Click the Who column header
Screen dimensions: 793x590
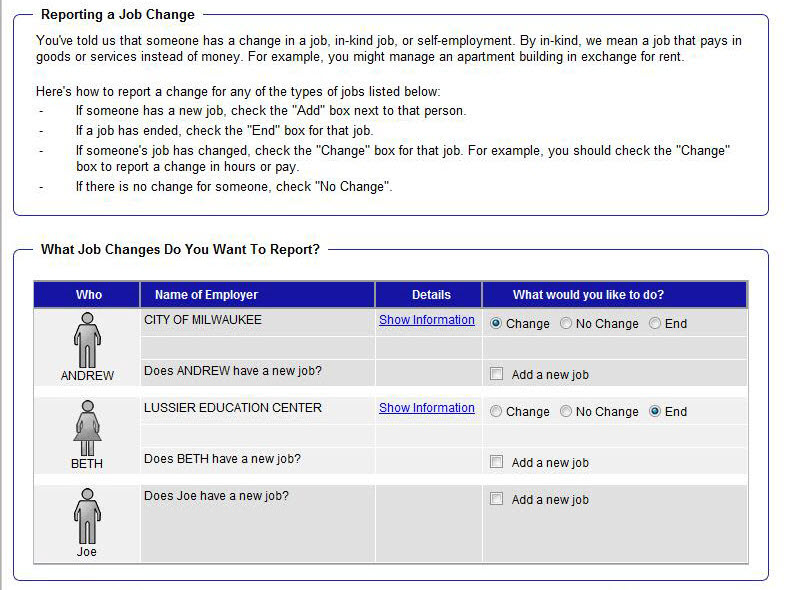89,295
